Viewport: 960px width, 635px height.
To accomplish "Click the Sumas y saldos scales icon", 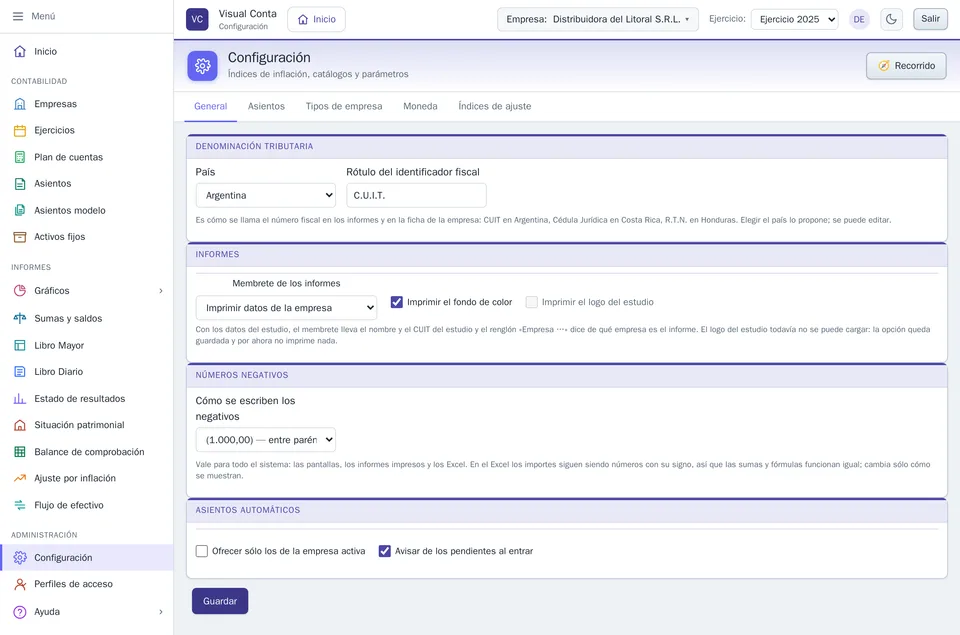I will tap(20, 318).
